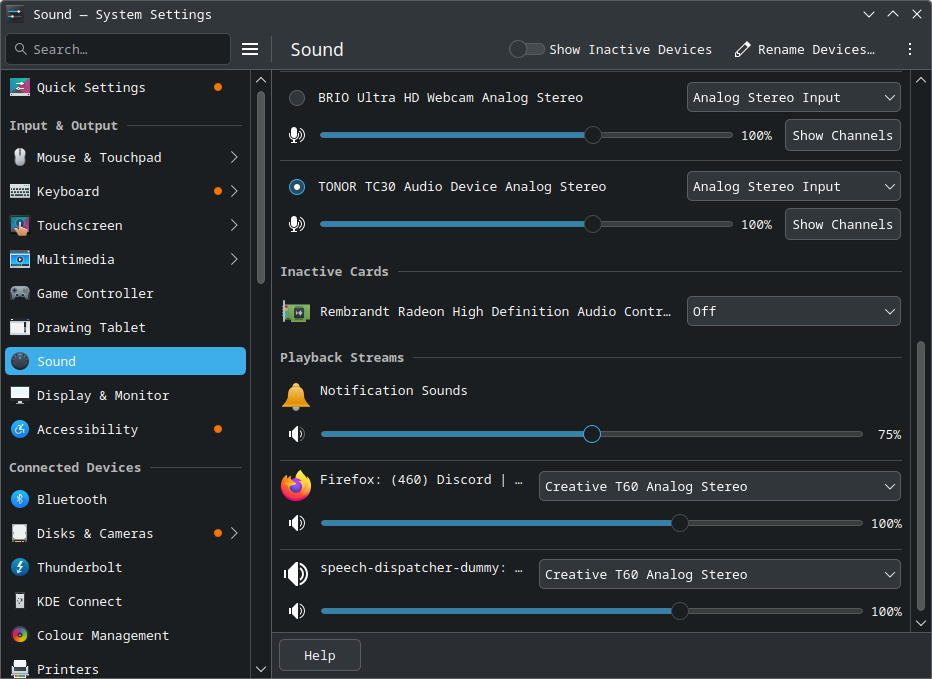Viewport: 932px width, 679px height.
Task: Open Accessibility settings
Action: coord(125,429)
